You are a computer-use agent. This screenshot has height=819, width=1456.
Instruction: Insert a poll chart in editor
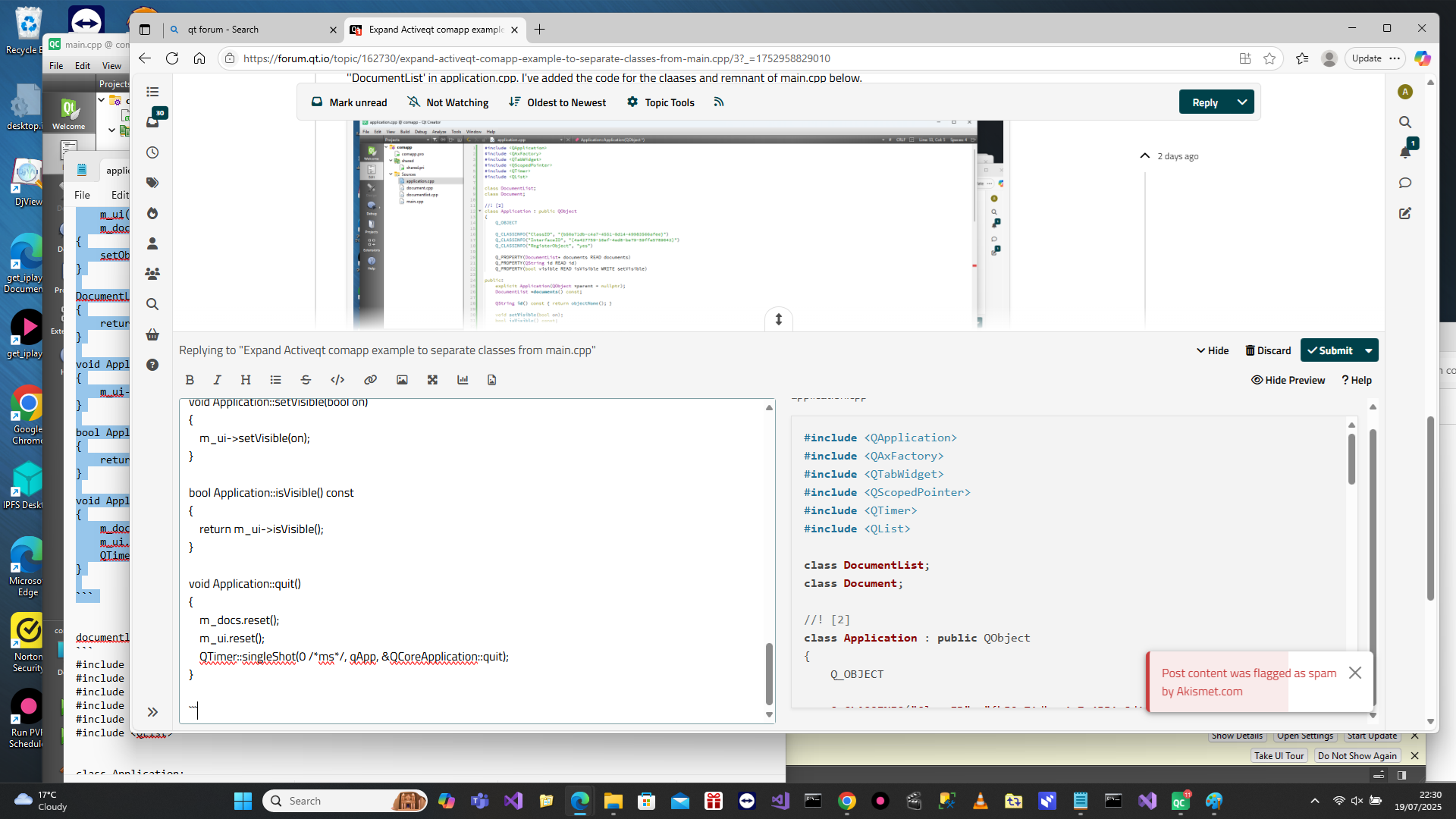[463, 380]
